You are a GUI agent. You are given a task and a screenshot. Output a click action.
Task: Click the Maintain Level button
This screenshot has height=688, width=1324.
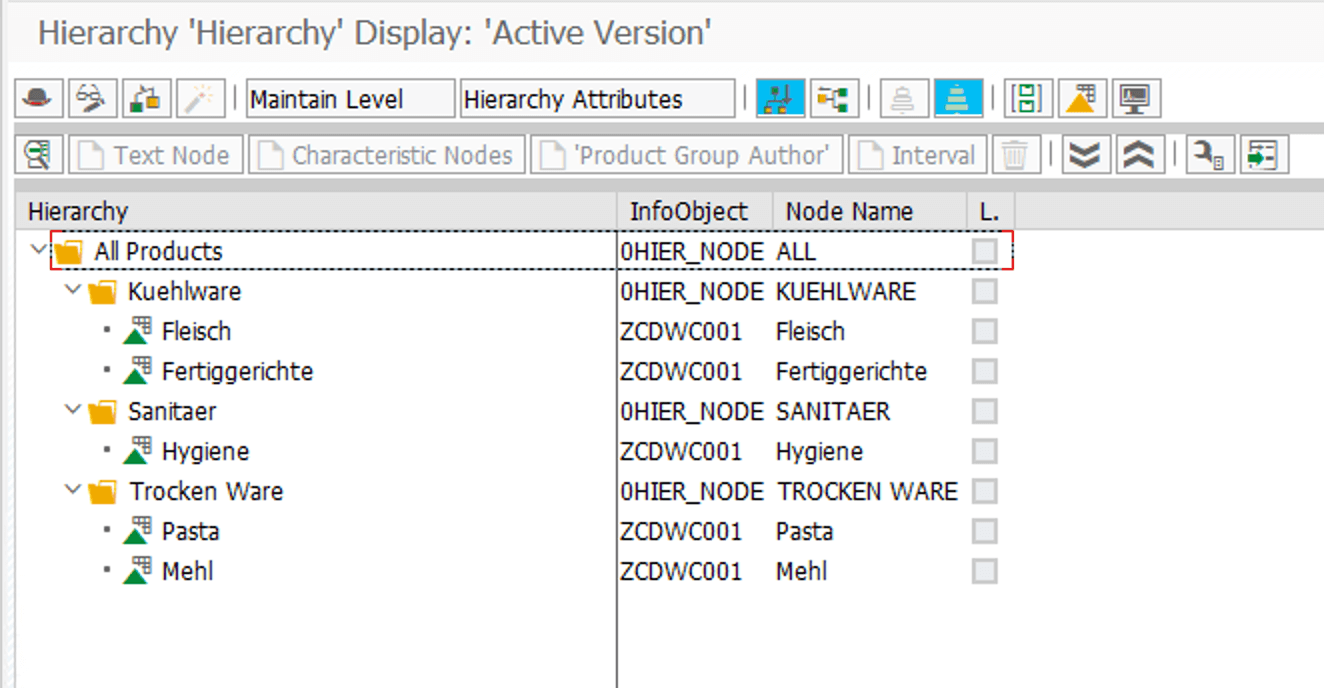coord(350,98)
